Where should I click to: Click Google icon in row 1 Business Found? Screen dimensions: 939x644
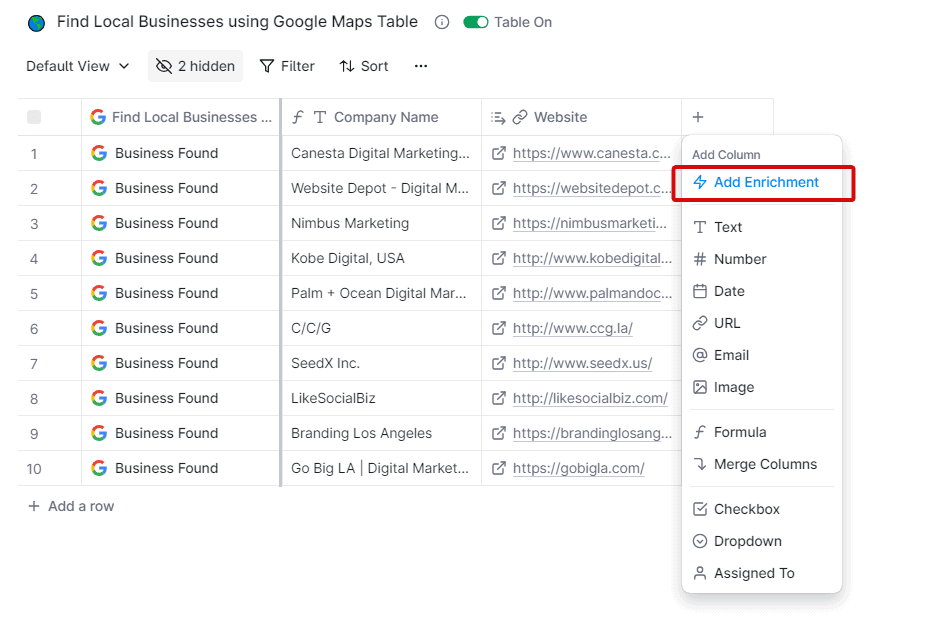99,153
